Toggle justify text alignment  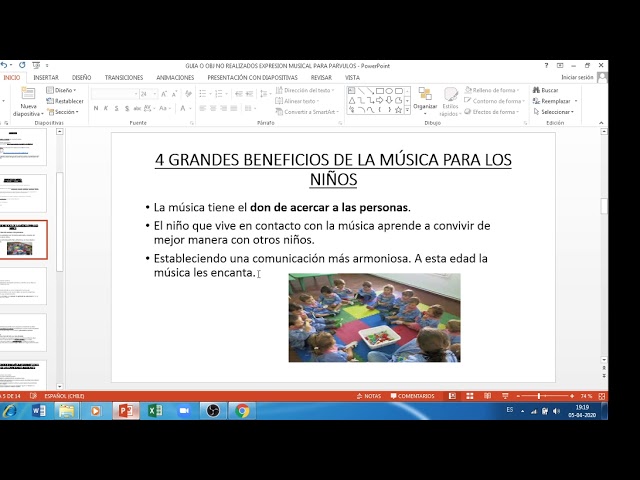coord(233,108)
